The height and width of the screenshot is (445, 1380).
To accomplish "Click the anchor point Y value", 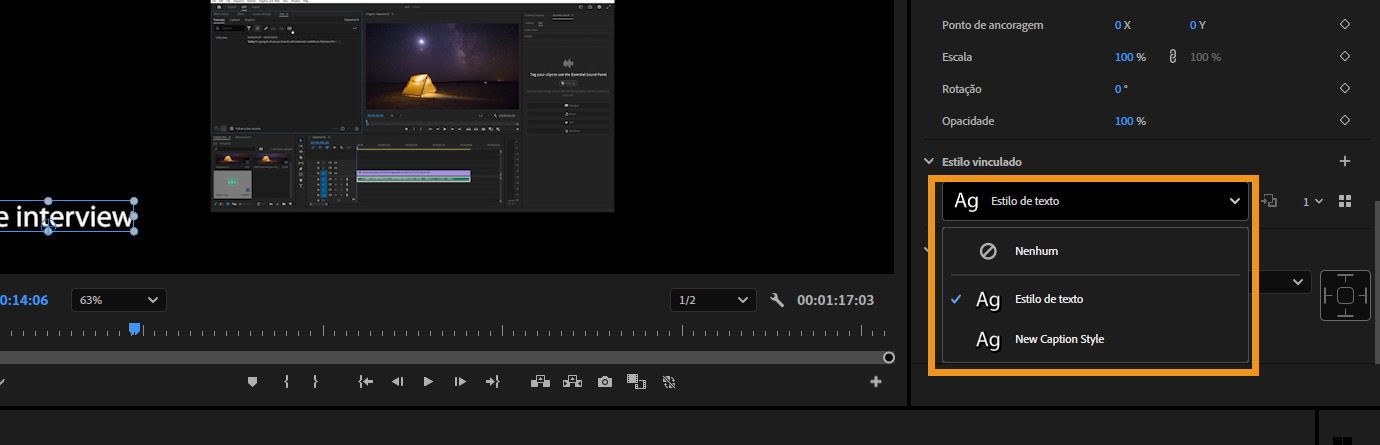I will point(1193,25).
